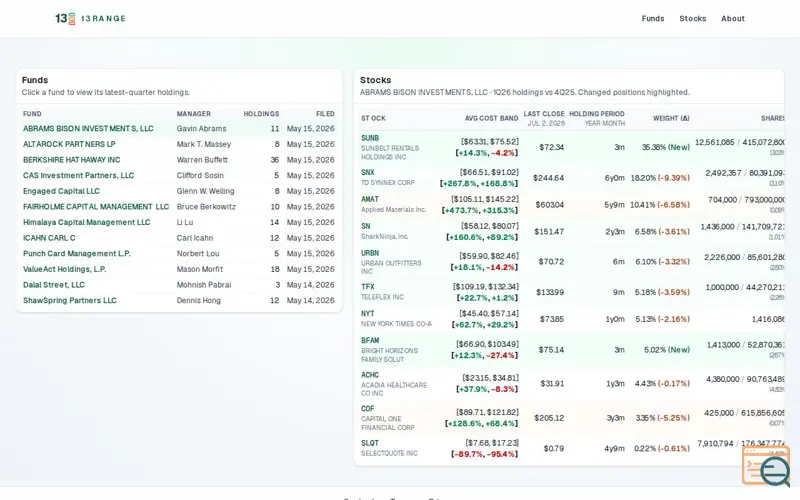Open the SLQT stock ticker
Screen dimensions: 800x500
click(370, 443)
